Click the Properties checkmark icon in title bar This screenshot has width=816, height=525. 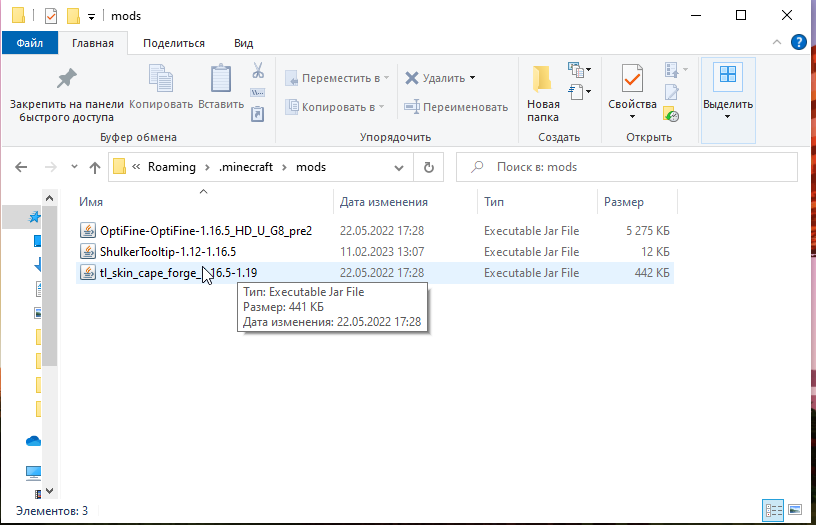coord(50,16)
